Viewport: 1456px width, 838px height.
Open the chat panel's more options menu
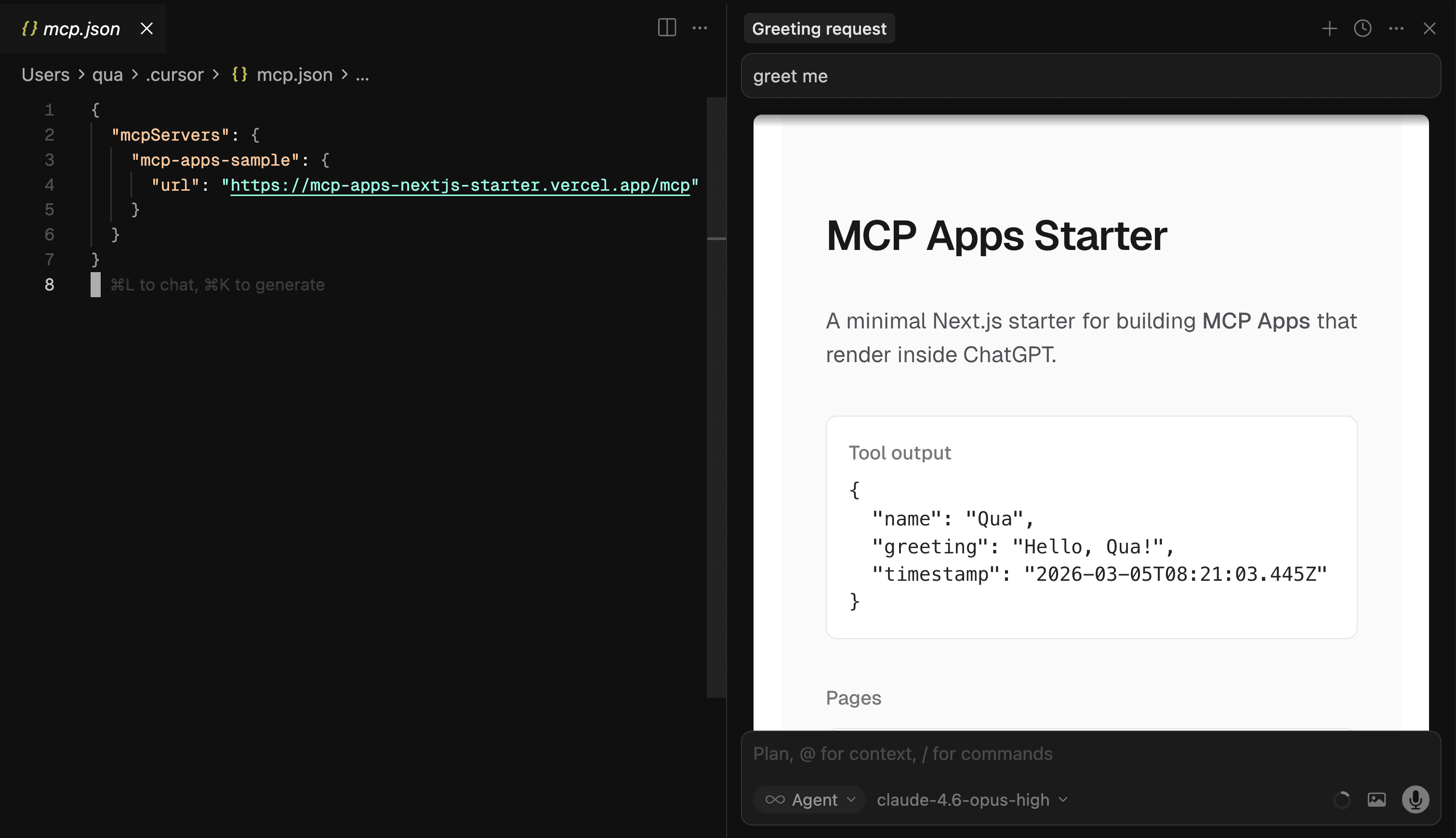(1397, 28)
